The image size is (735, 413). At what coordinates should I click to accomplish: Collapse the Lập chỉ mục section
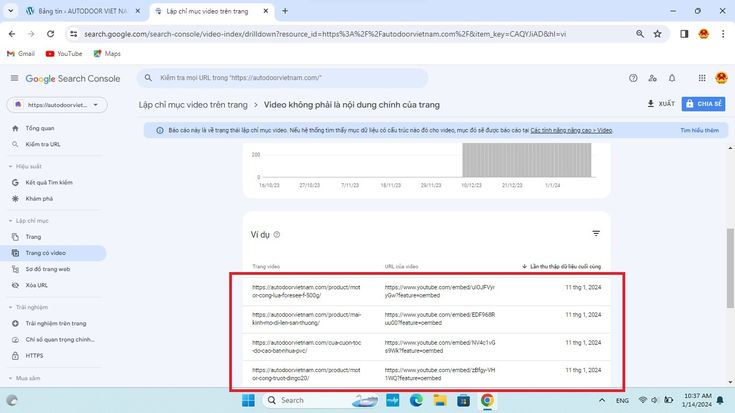pos(29,221)
